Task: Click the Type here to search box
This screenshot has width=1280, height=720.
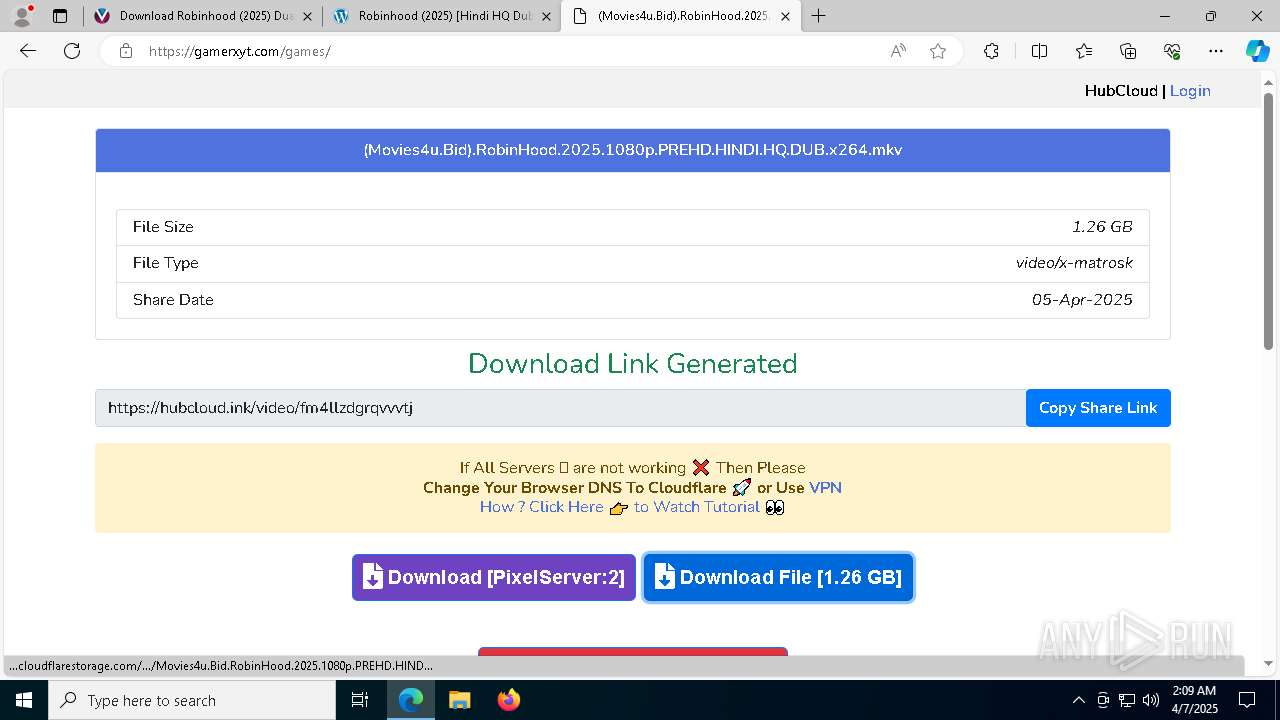Action: (x=192, y=700)
